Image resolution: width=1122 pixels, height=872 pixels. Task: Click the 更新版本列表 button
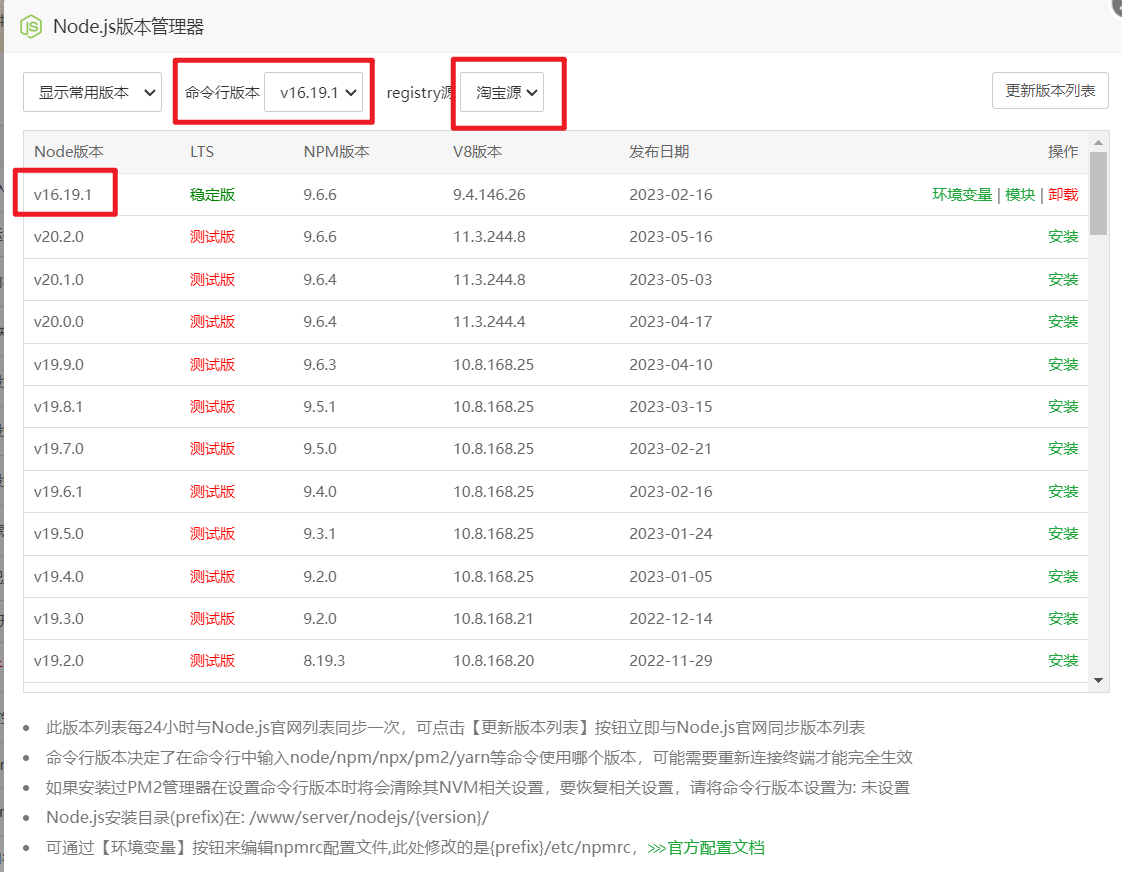point(1050,91)
